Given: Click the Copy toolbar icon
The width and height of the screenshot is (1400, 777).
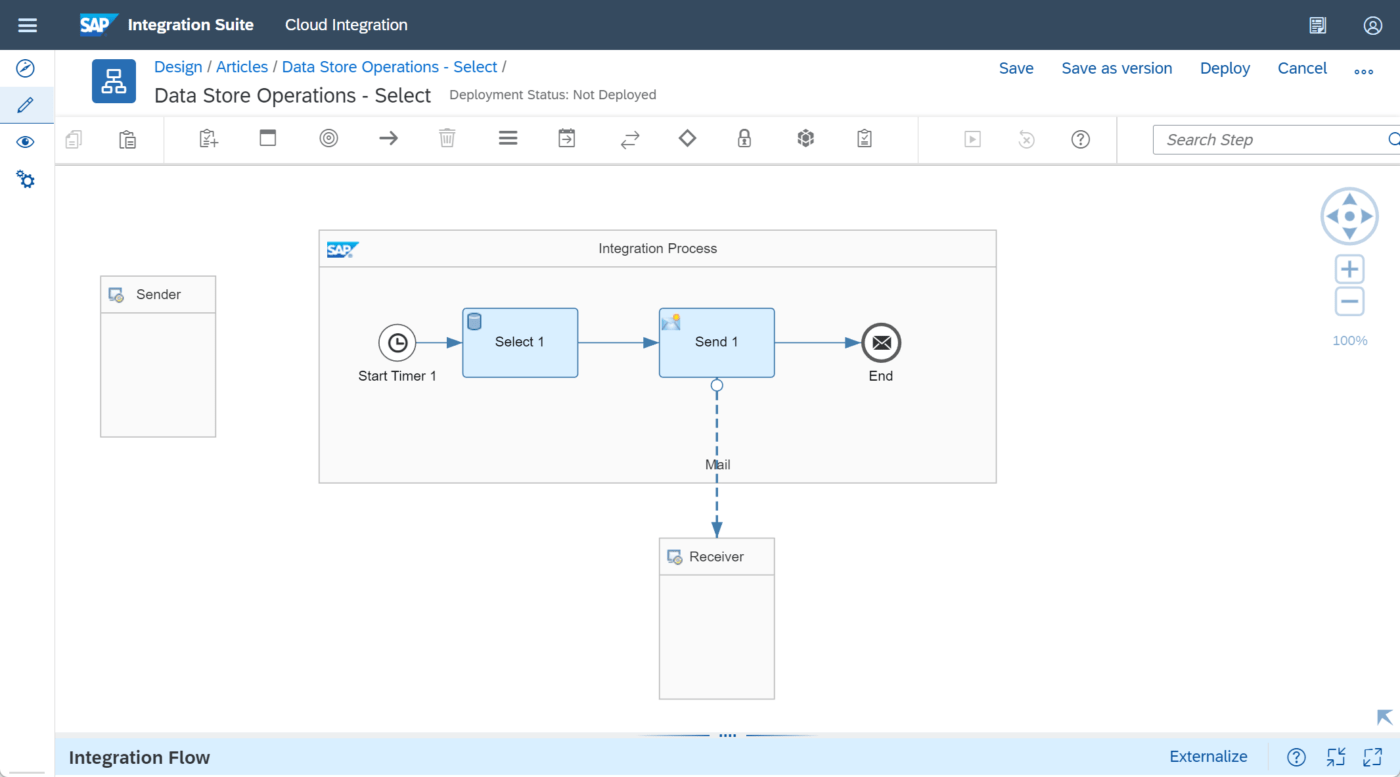Looking at the screenshot, I should (73, 139).
